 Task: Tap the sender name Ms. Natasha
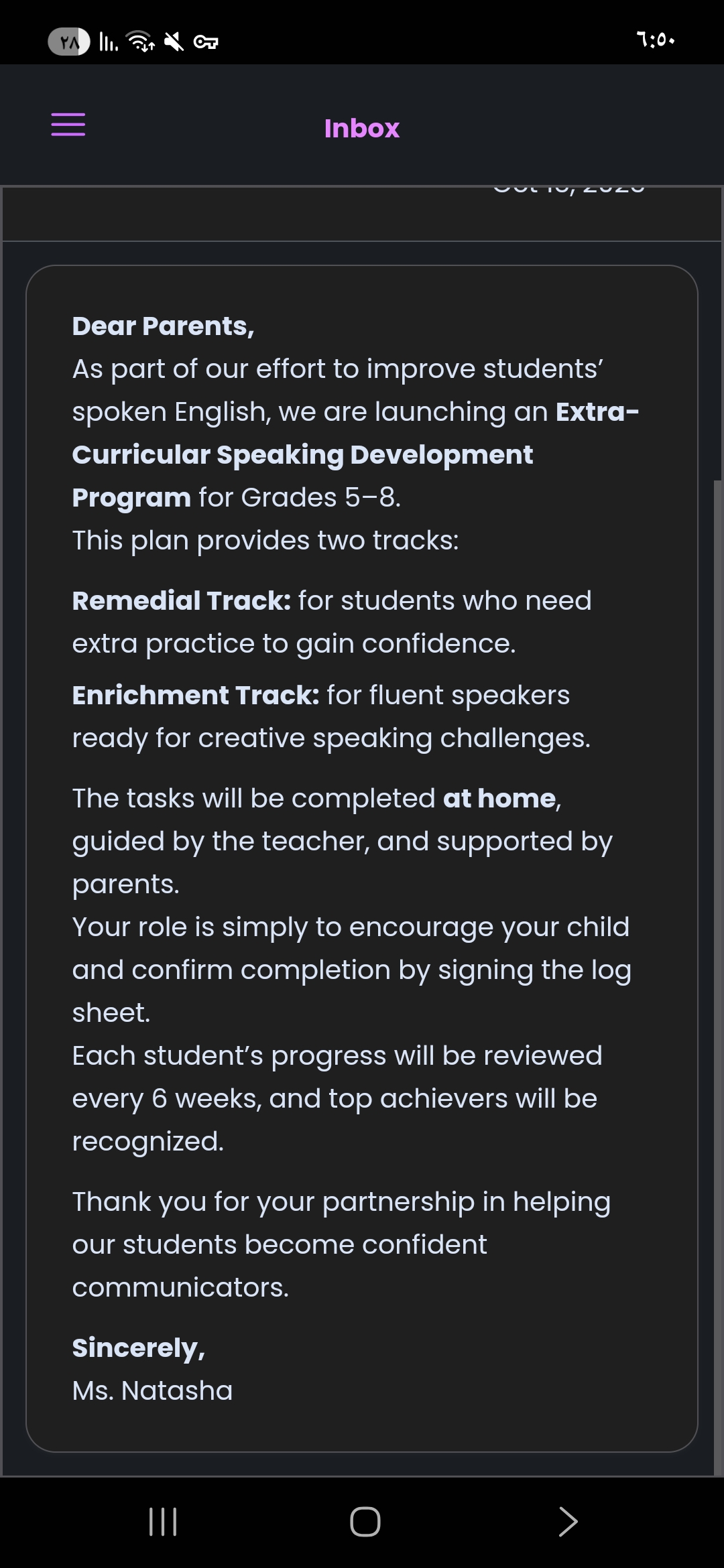(152, 1391)
